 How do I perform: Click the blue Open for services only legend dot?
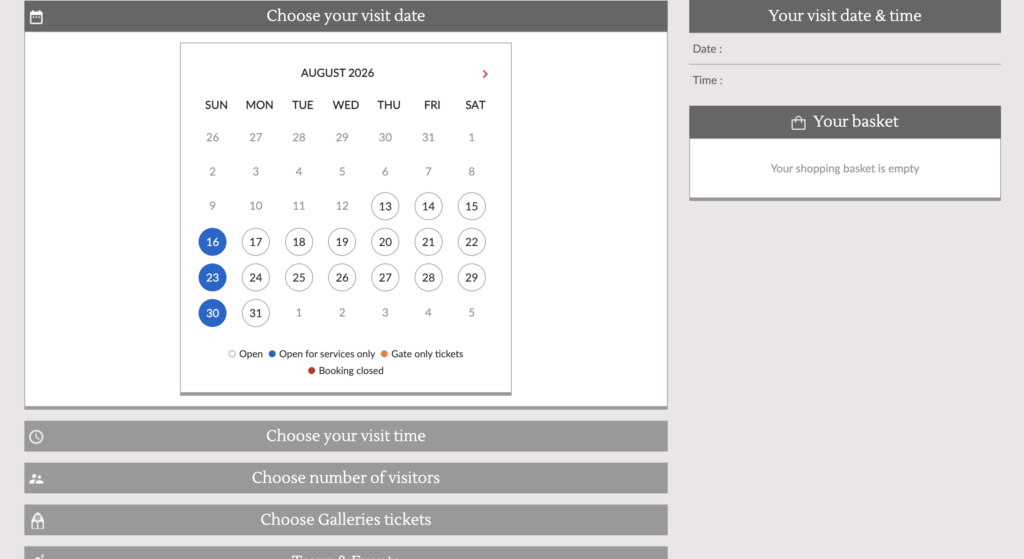click(x=272, y=354)
